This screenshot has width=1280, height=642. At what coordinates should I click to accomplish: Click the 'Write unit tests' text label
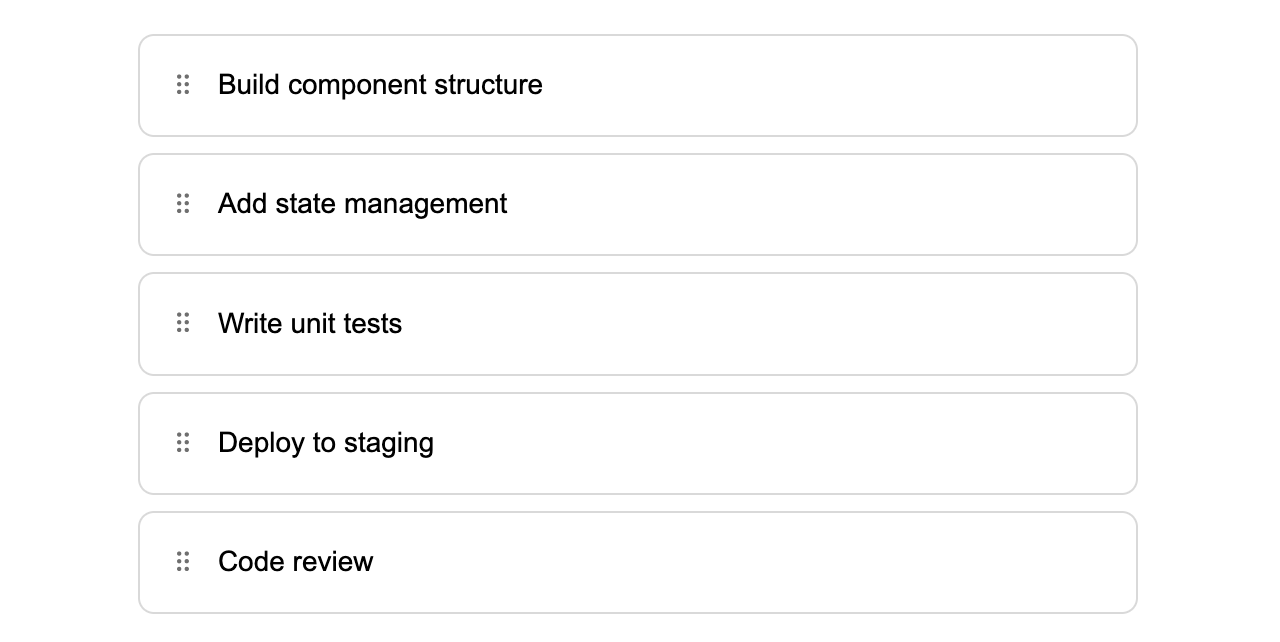[x=309, y=324]
